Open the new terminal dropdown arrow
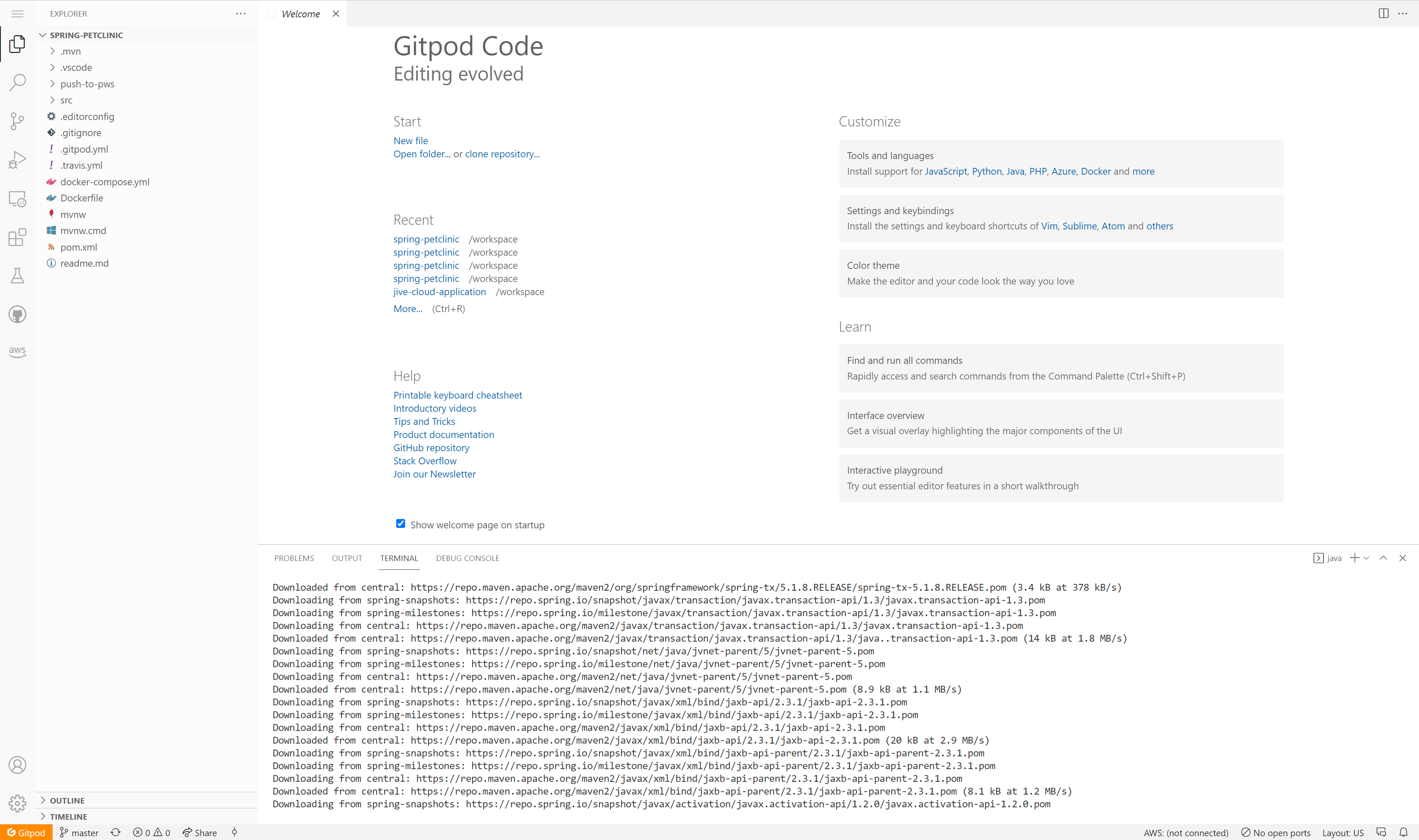This screenshot has height=840, width=1419. 1366,558
